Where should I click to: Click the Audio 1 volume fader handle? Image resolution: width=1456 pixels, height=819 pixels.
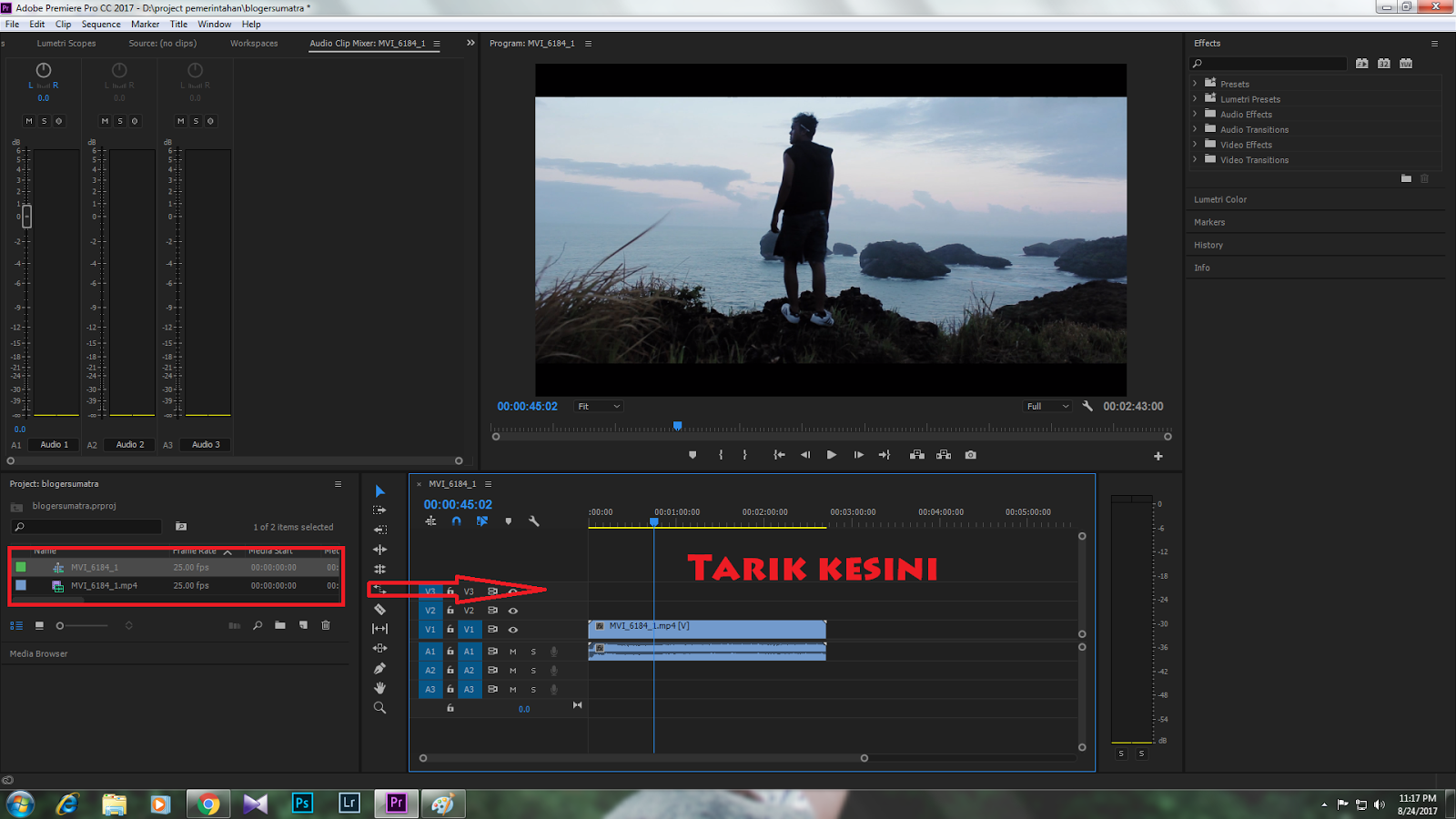point(26,216)
